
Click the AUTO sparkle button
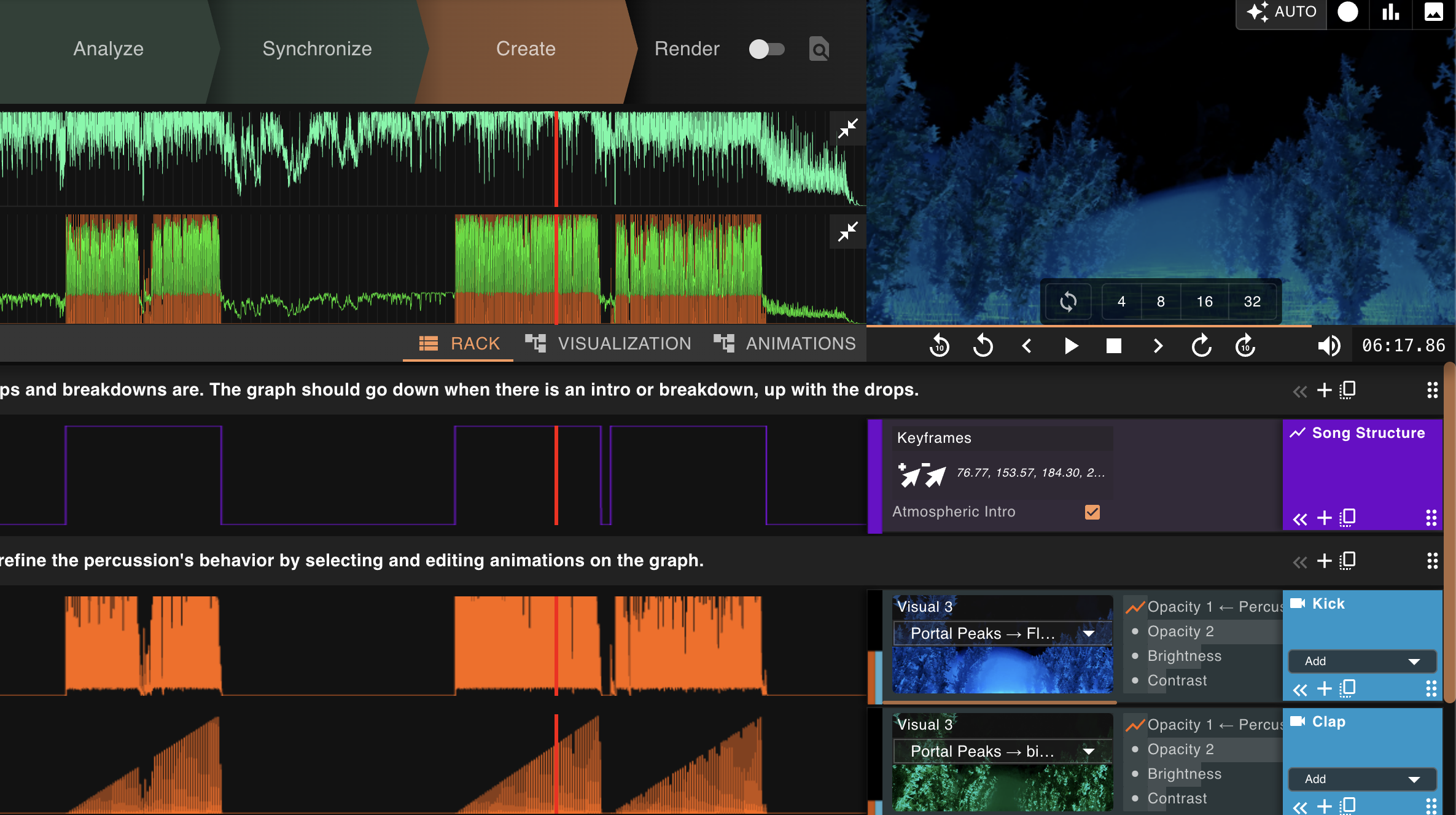tap(1281, 12)
